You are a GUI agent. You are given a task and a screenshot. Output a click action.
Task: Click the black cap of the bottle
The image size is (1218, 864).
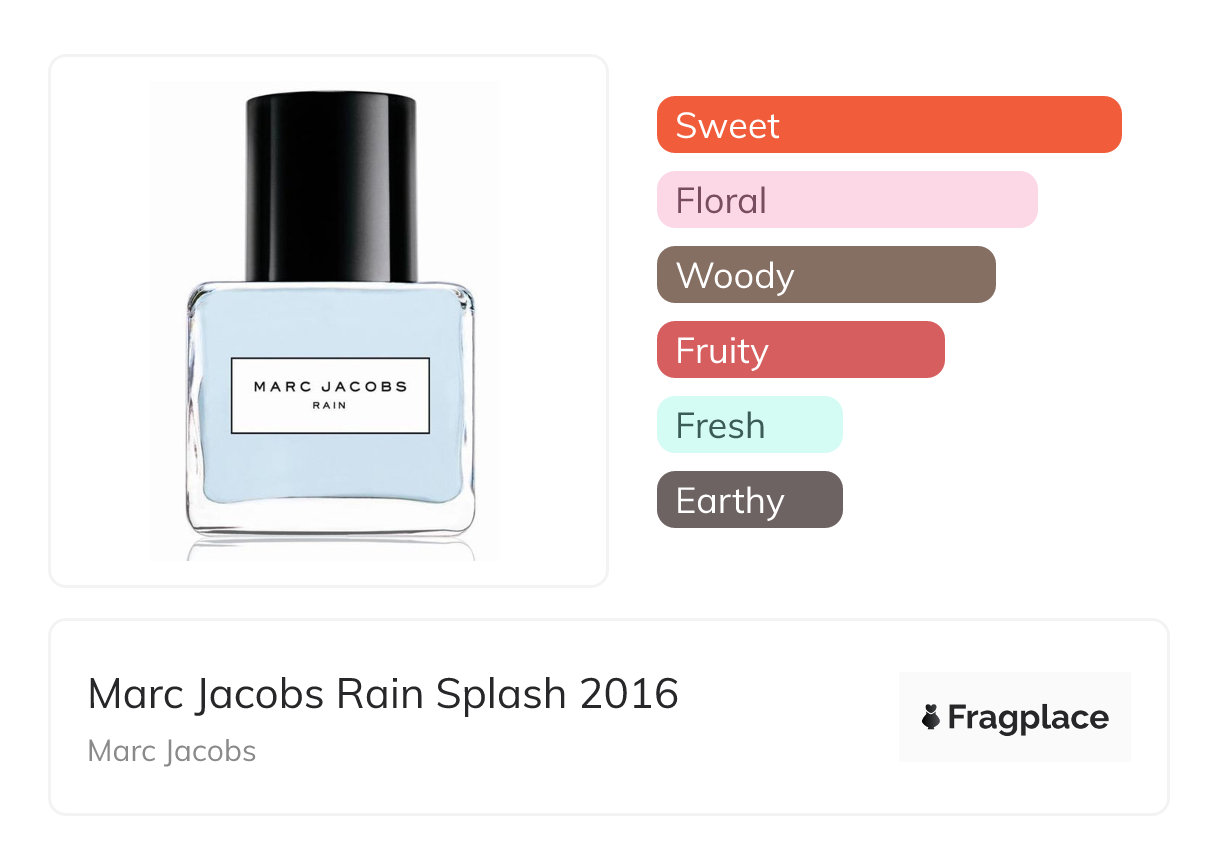331,187
